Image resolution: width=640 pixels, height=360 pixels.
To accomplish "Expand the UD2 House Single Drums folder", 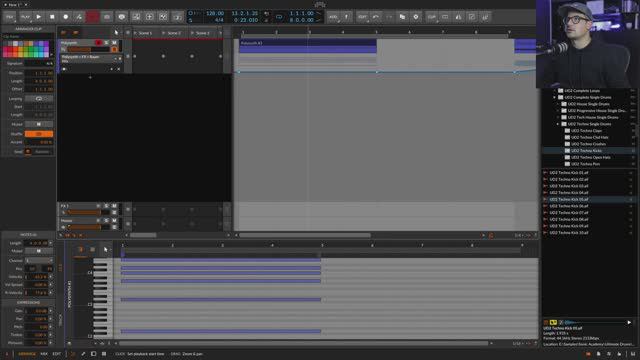I will [x=558, y=104].
